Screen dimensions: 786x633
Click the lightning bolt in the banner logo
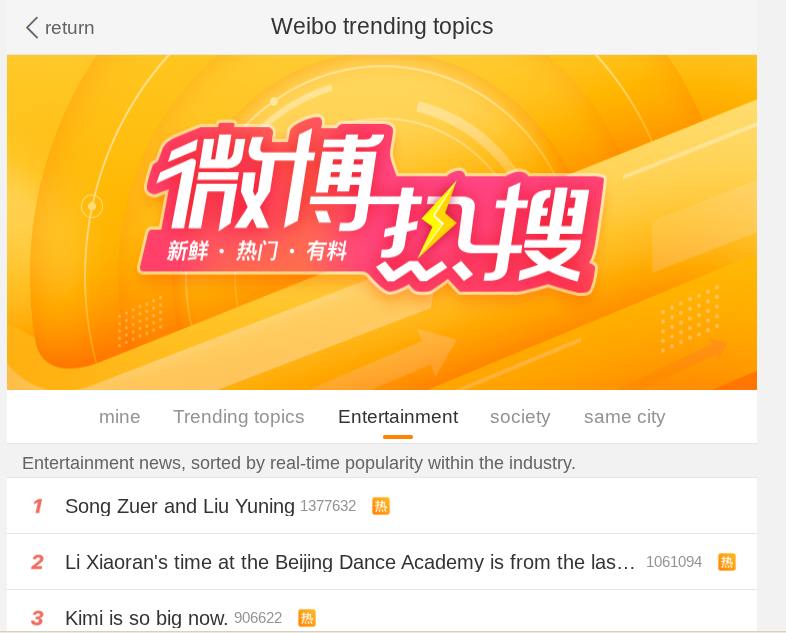[438, 221]
